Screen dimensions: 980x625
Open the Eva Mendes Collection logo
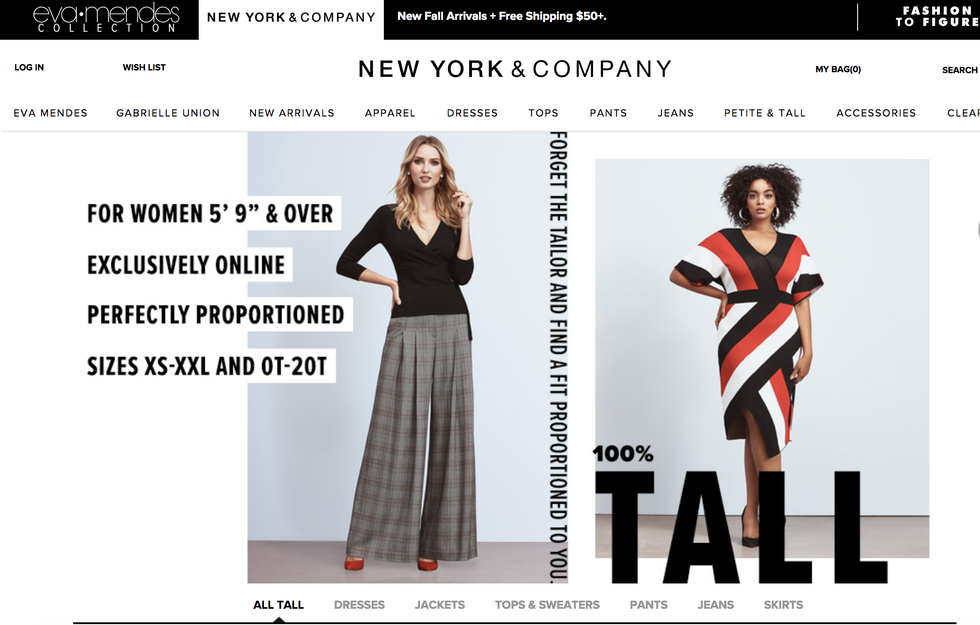tap(106, 18)
